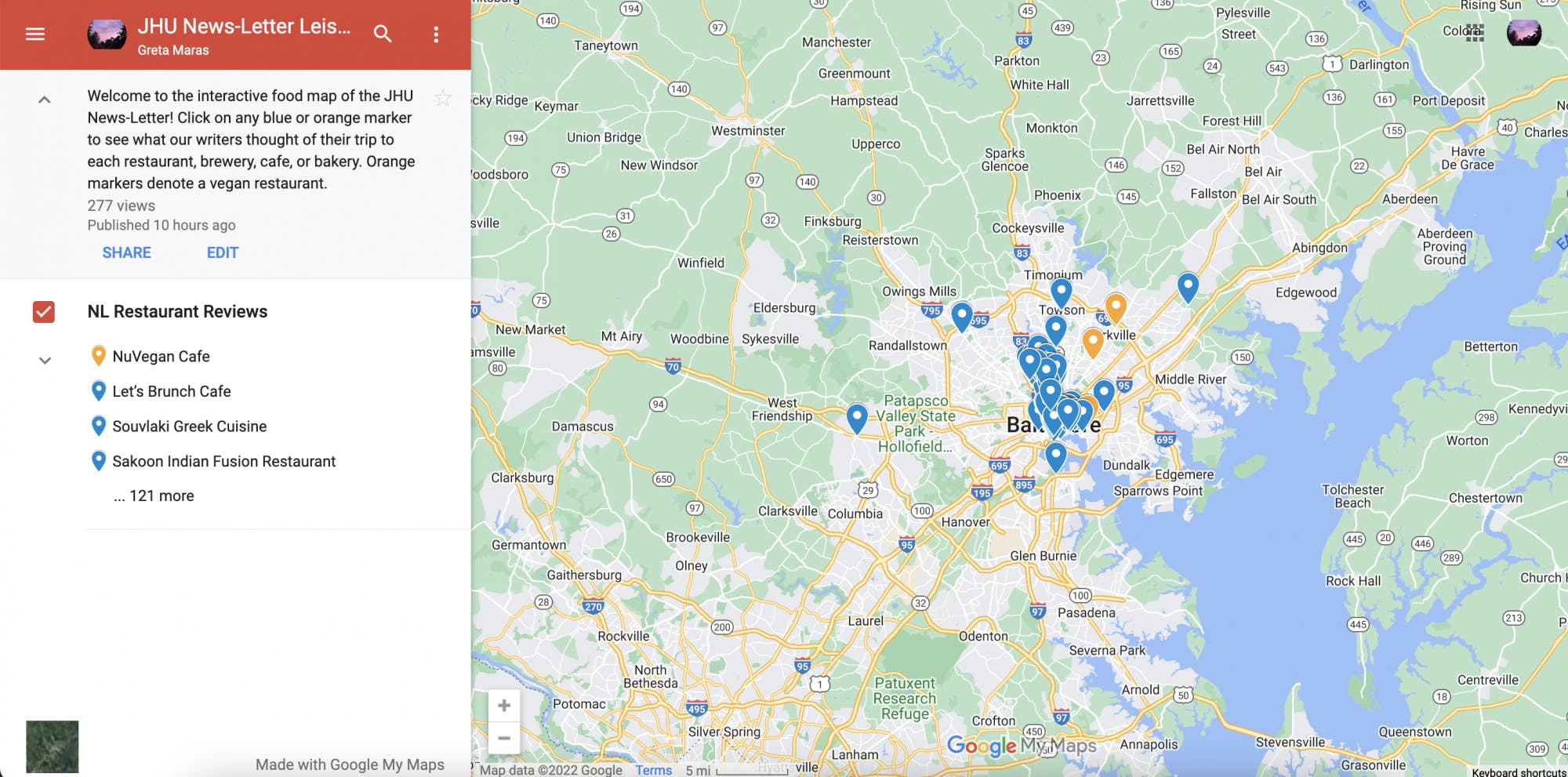1568x777 pixels.
Task: Show the 121 more restaurants
Action: (x=154, y=496)
